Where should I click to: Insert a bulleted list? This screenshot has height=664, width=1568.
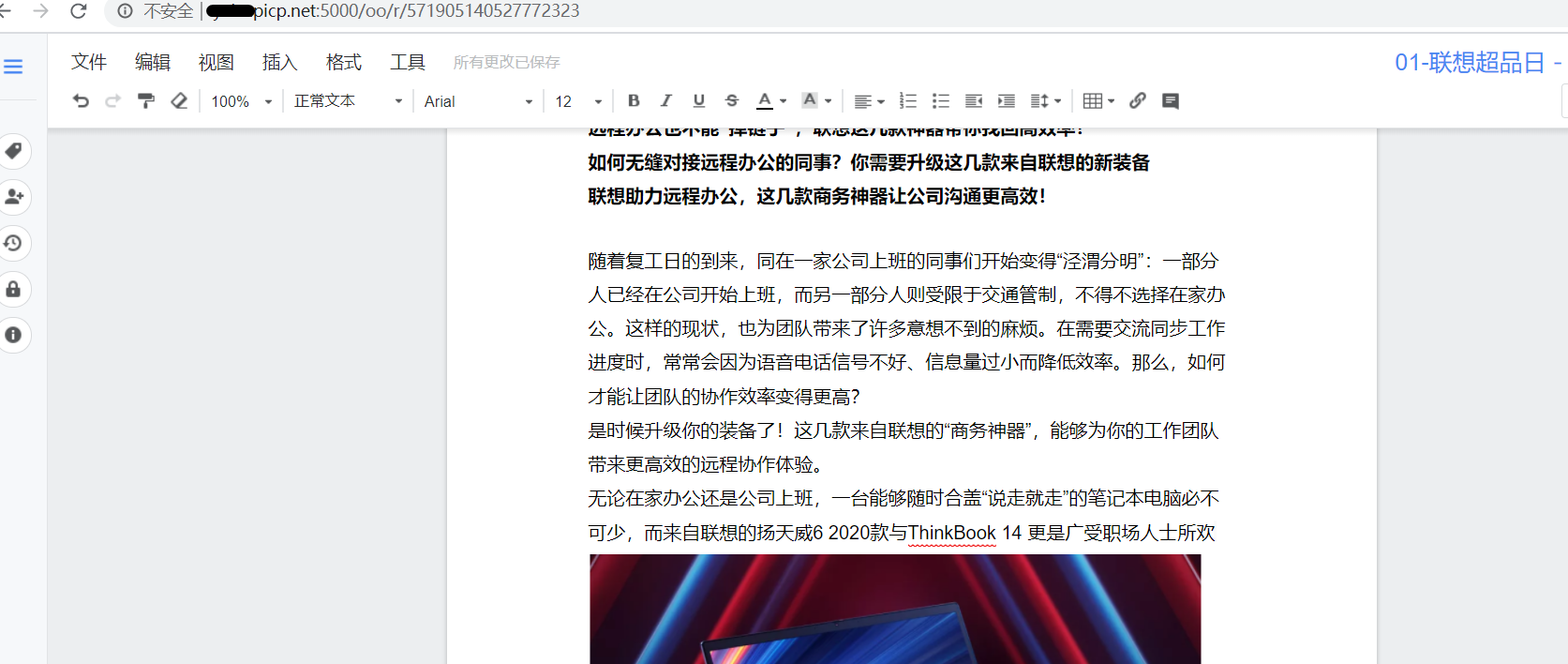pos(940,100)
